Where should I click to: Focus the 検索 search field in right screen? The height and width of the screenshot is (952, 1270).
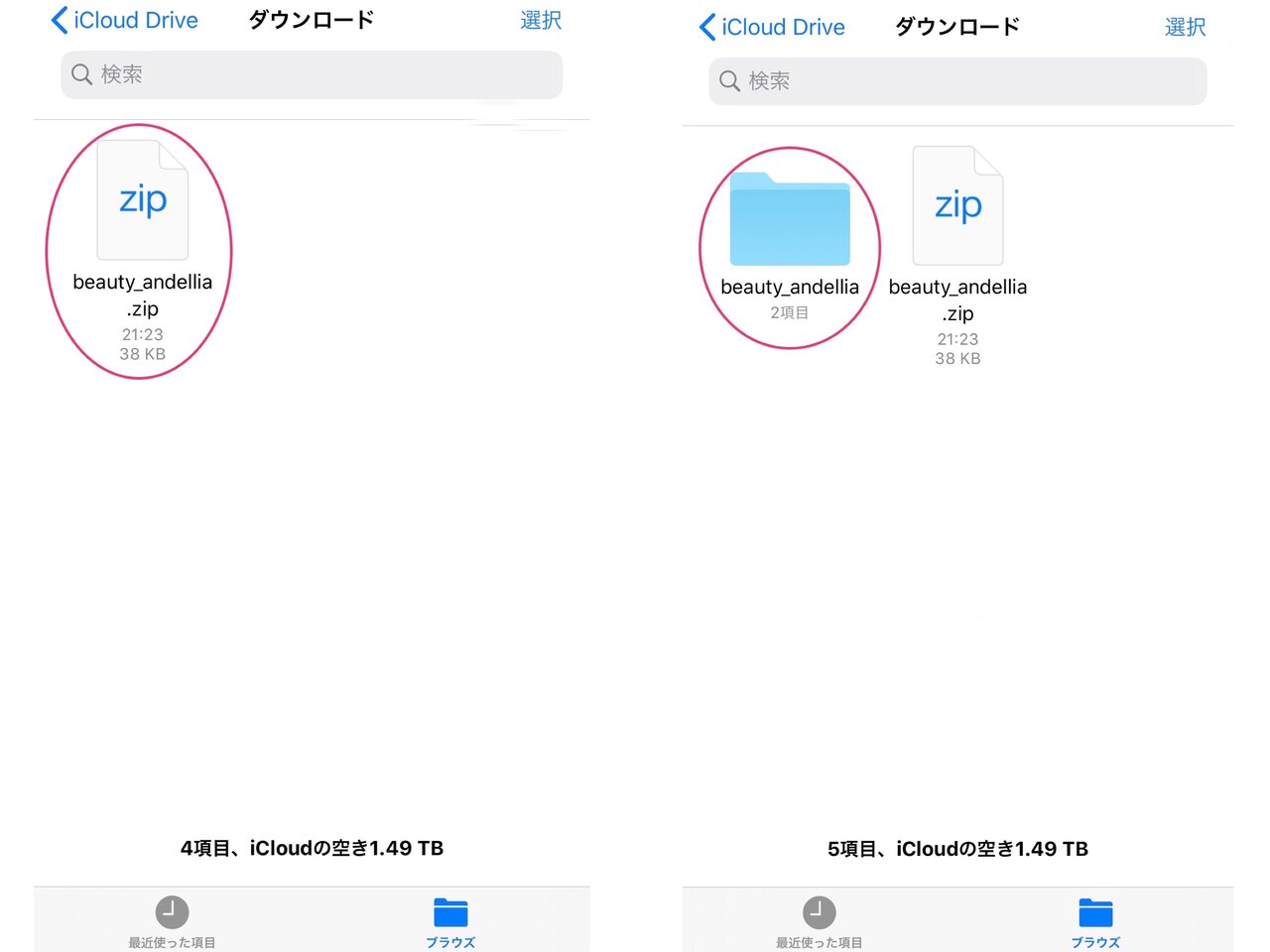click(957, 81)
